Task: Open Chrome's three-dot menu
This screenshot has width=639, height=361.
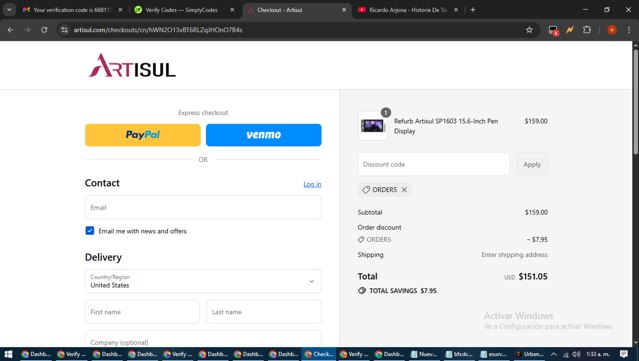Action: (x=628, y=30)
